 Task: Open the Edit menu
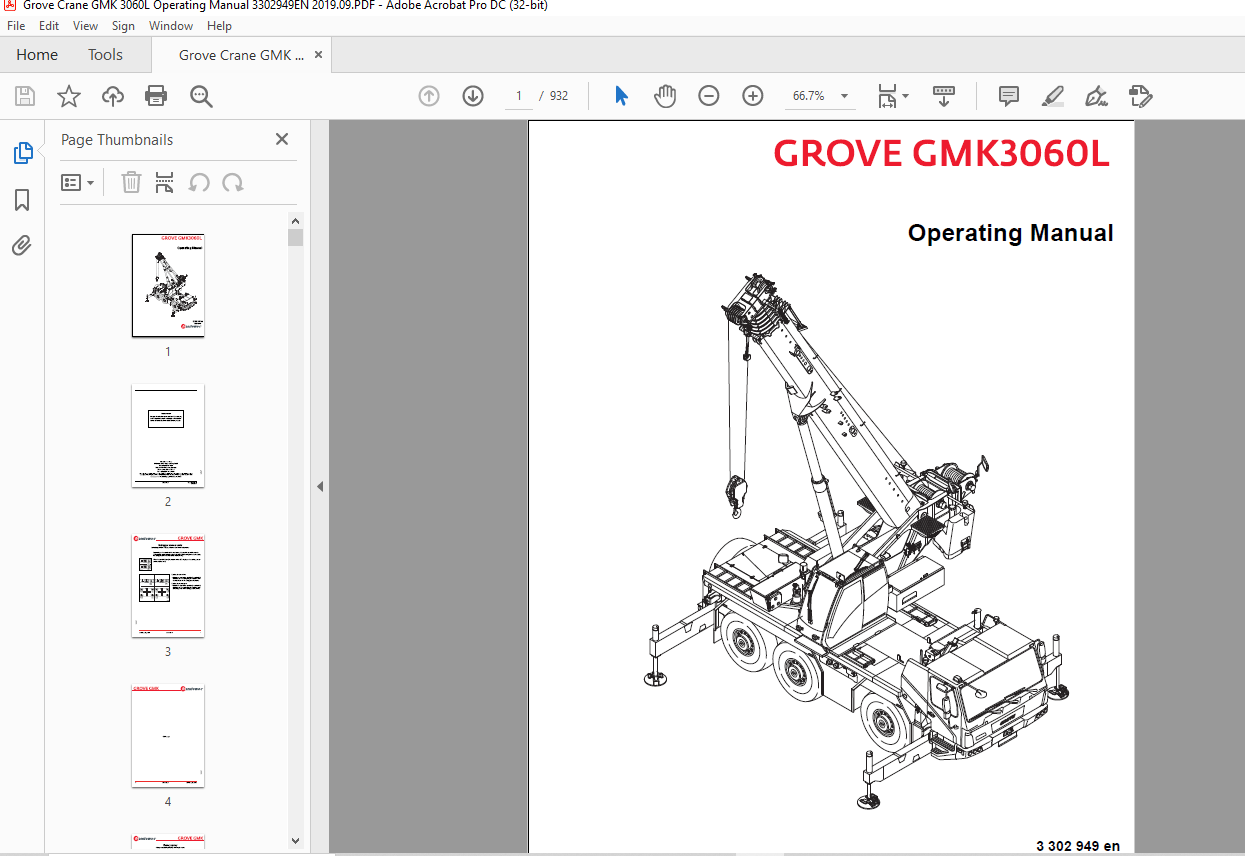point(49,26)
